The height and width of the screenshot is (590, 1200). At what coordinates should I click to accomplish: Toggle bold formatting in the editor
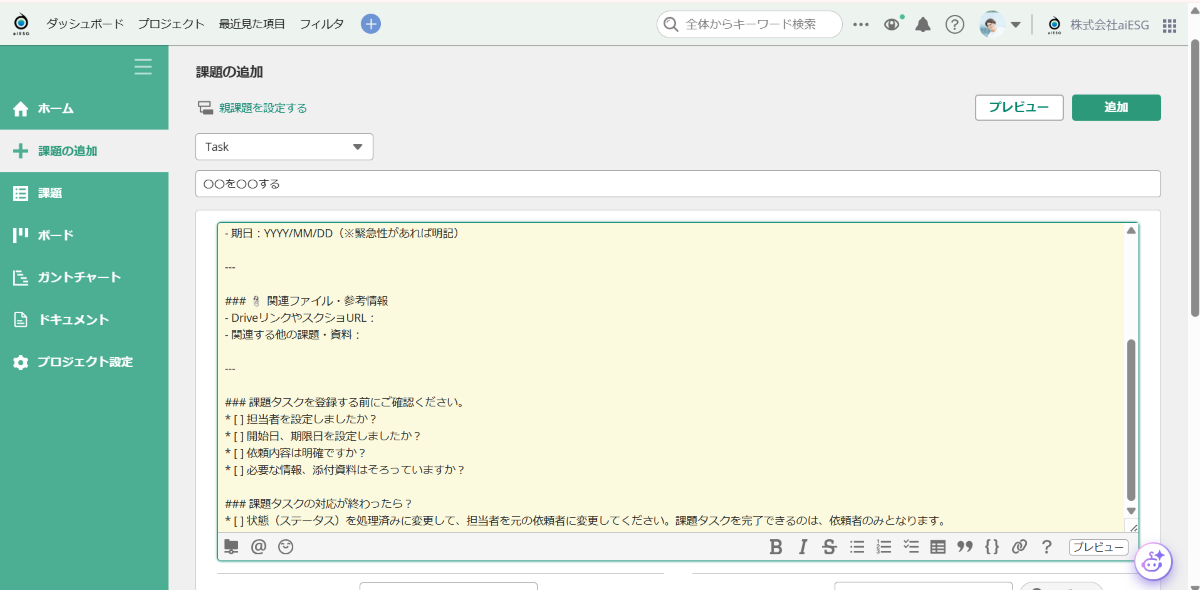776,547
